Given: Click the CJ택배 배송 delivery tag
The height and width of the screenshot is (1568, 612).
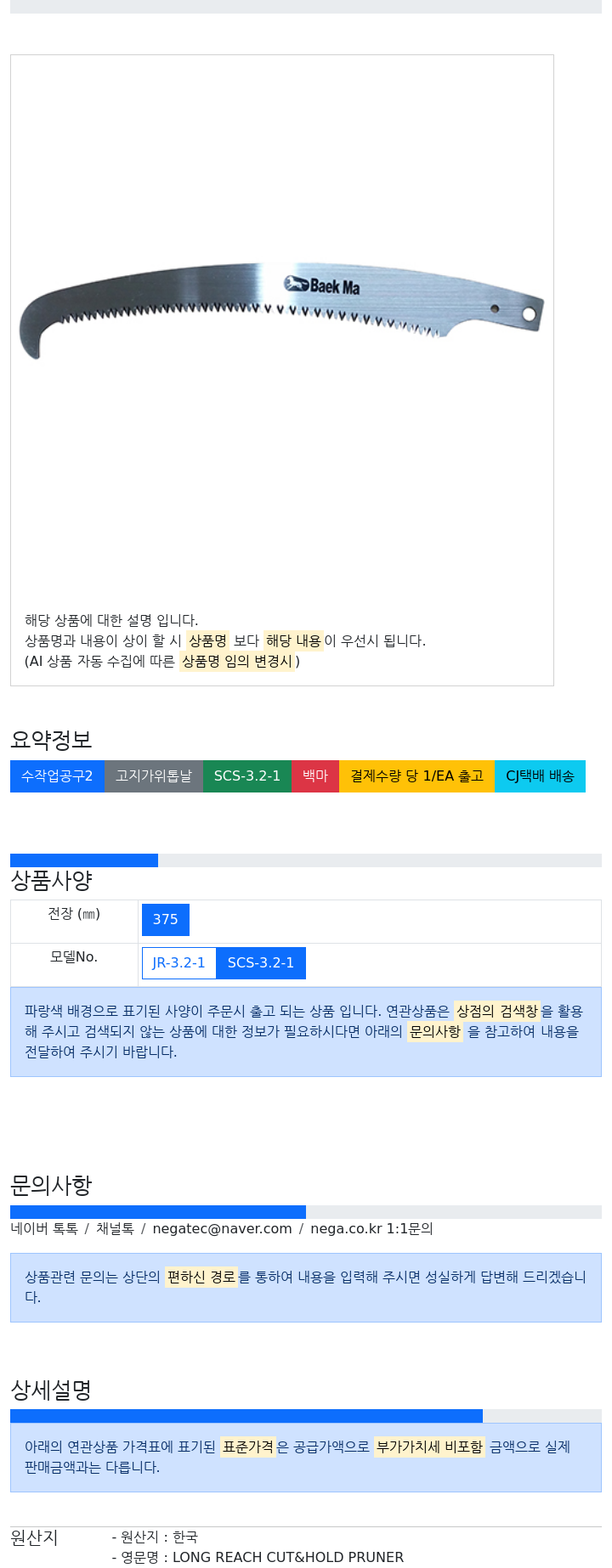Looking at the screenshot, I should 540,776.
